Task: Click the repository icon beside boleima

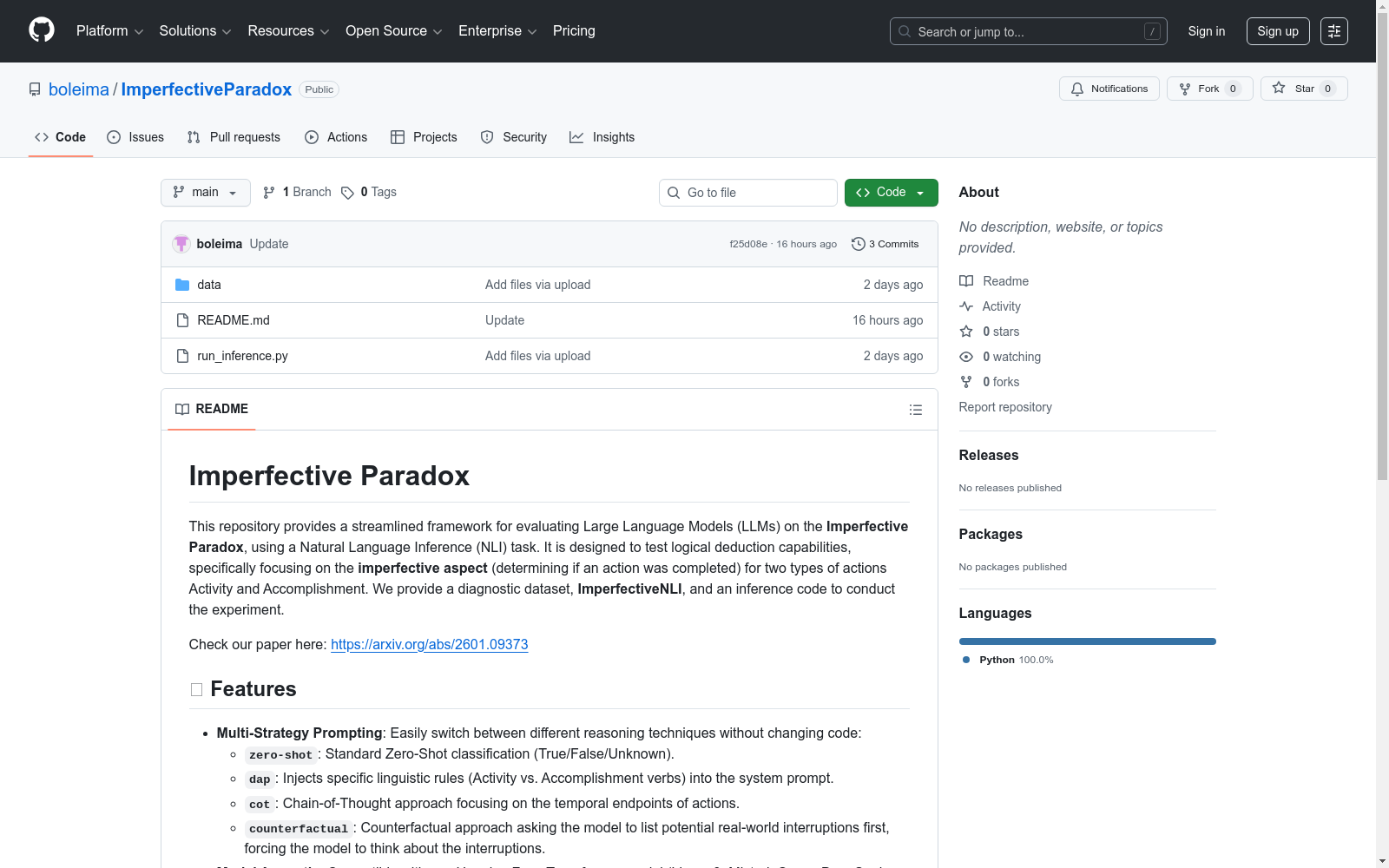Action: click(35, 89)
